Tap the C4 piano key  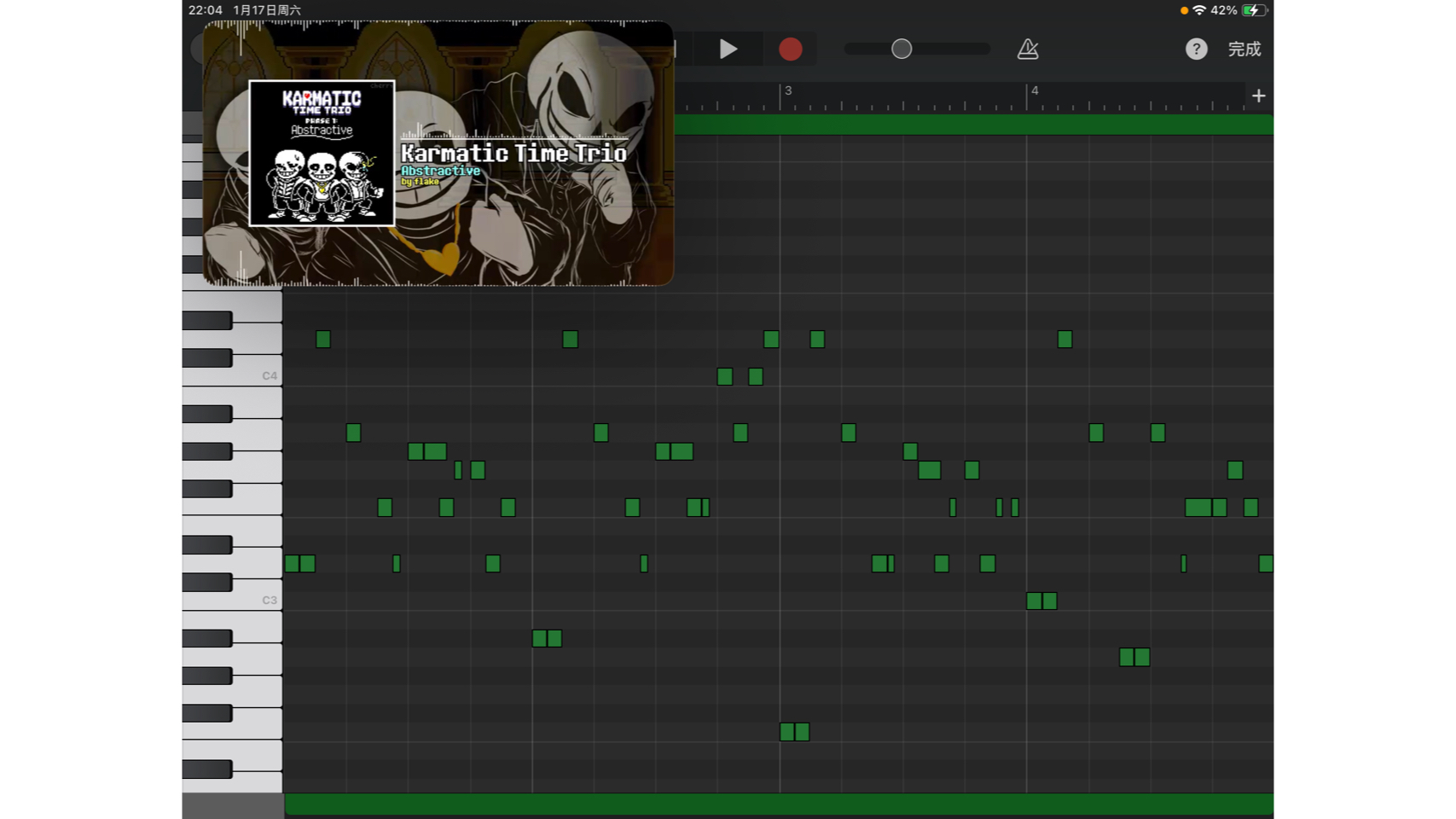click(256, 375)
